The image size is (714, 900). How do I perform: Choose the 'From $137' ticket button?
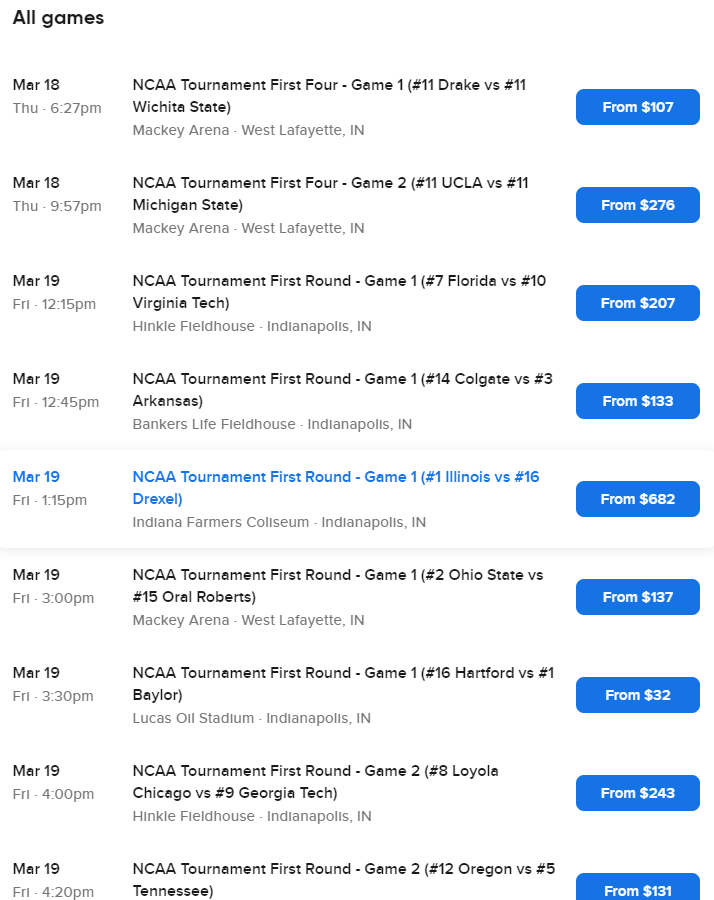tap(637, 597)
